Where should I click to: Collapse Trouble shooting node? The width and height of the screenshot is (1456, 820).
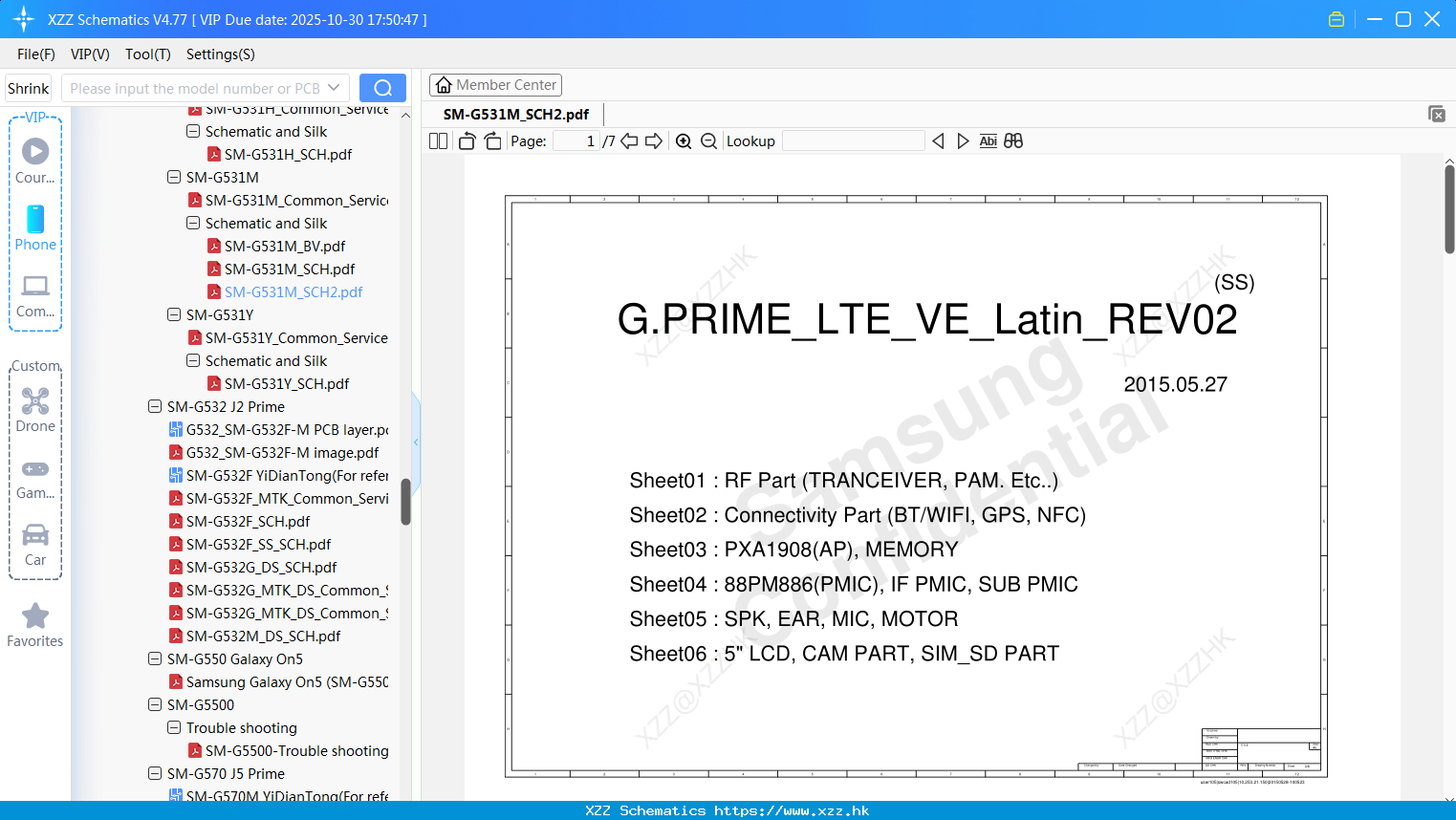174,727
